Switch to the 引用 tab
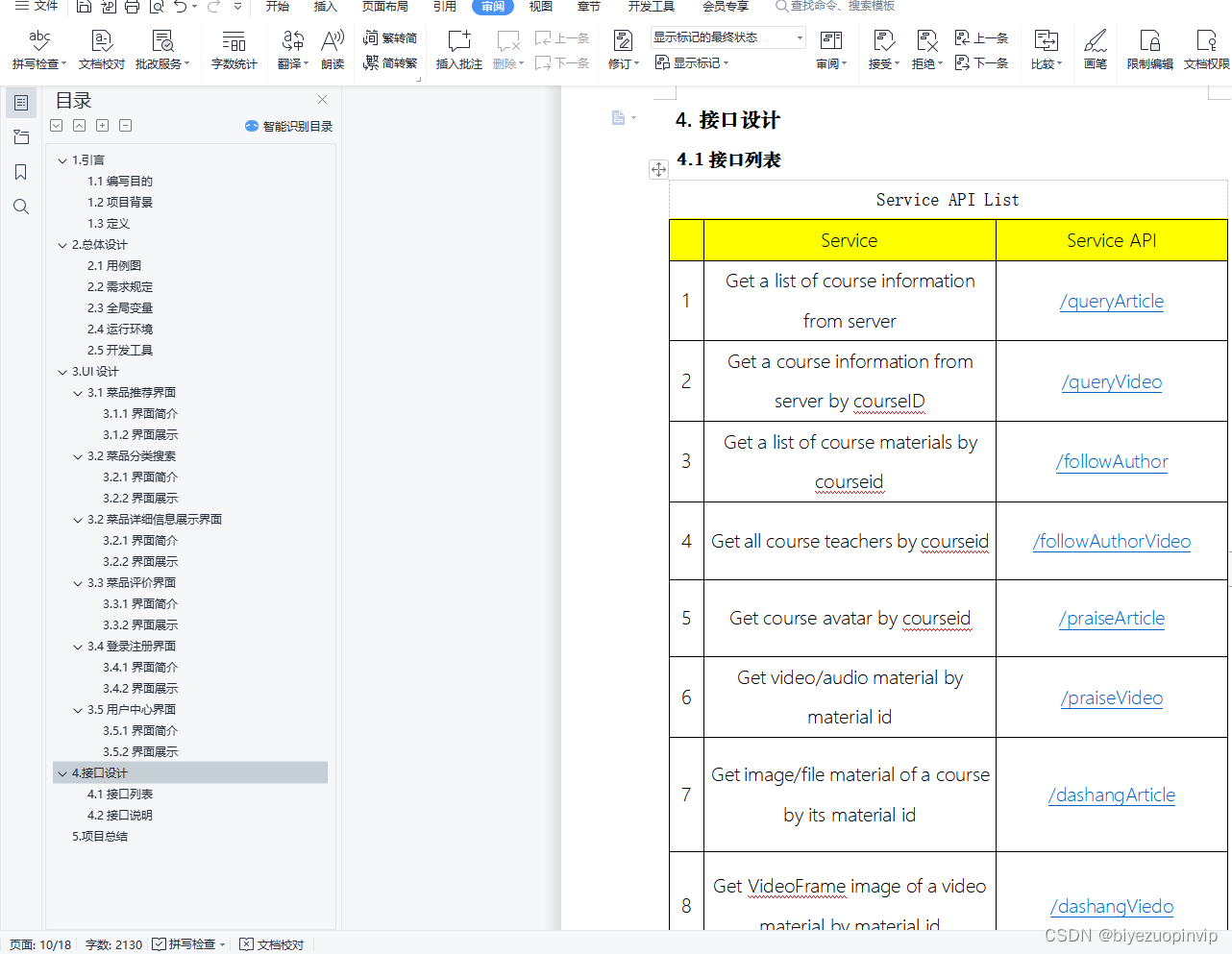The image size is (1232, 954). (445, 7)
